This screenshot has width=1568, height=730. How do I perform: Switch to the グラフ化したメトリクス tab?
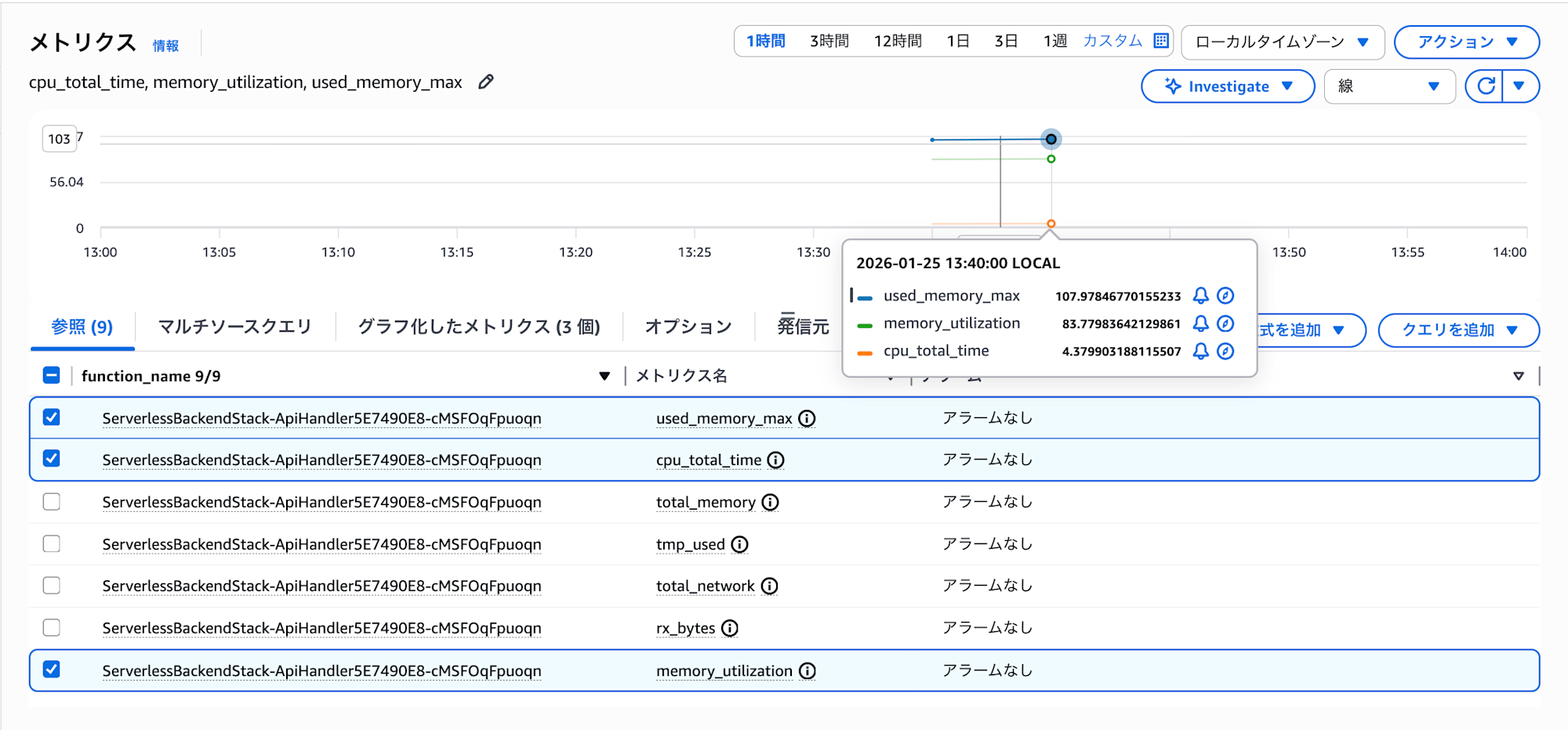pos(478,326)
